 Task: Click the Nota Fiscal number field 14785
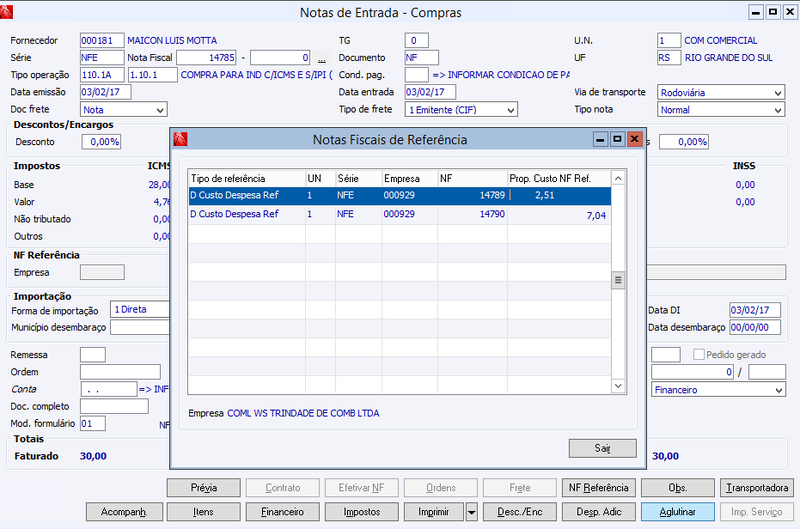(206, 58)
